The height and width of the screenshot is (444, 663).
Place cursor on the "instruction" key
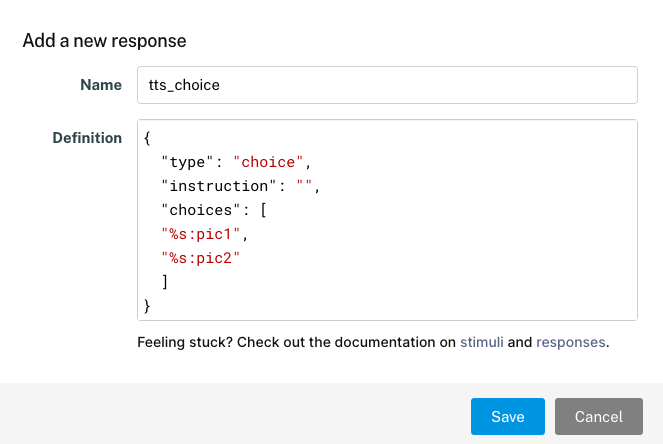219,186
